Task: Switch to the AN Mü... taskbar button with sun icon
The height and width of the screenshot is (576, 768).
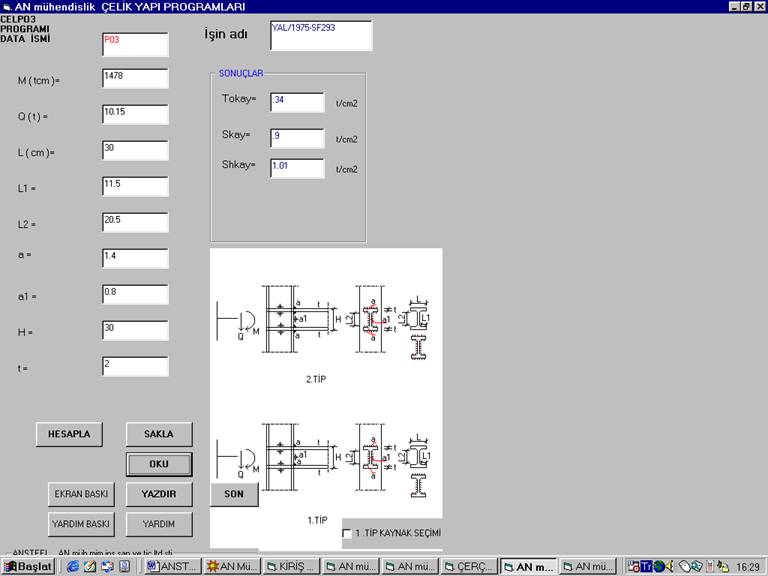Action: coord(232,567)
